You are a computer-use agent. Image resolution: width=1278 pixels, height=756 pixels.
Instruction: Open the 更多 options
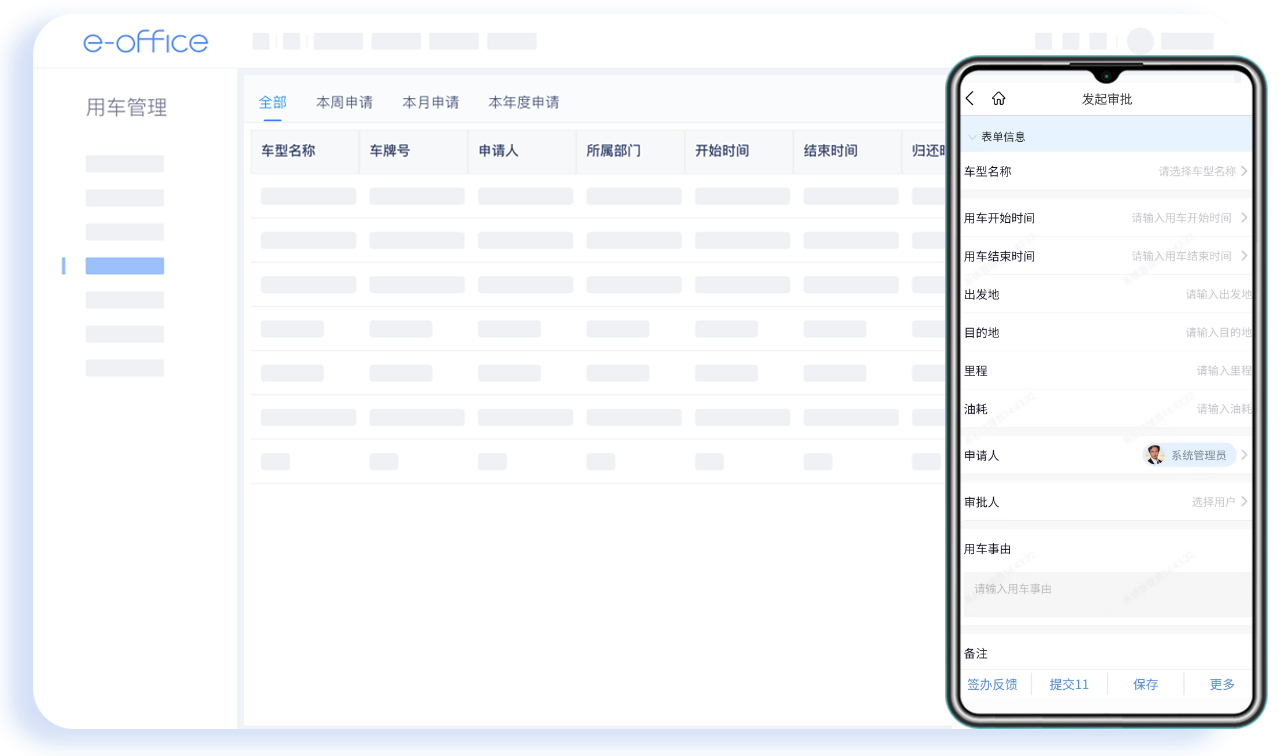1222,684
